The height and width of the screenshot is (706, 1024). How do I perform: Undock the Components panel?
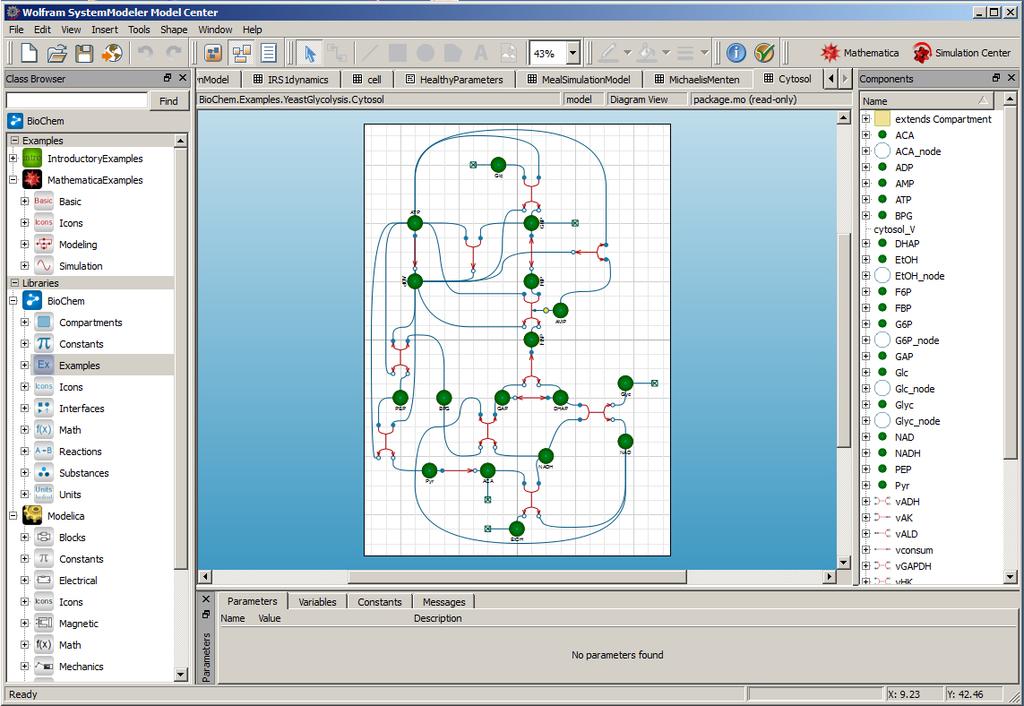tap(996, 78)
